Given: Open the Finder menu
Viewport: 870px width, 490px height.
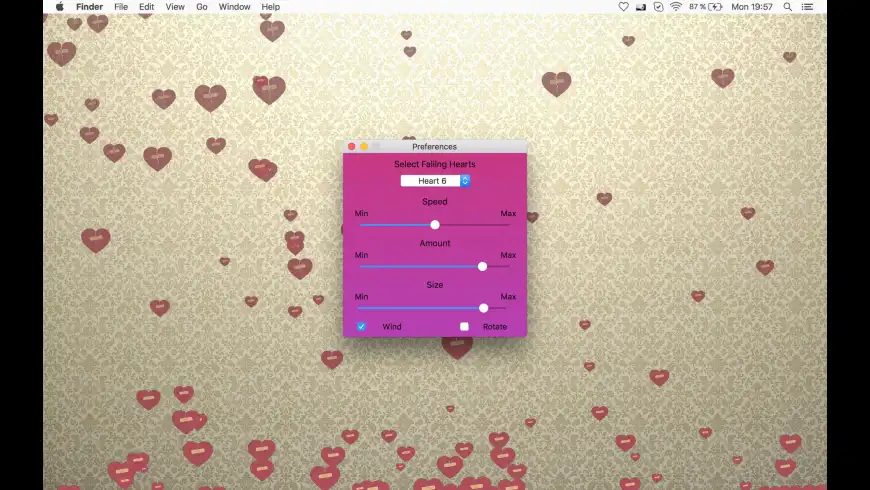Looking at the screenshot, I should [89, 7].
